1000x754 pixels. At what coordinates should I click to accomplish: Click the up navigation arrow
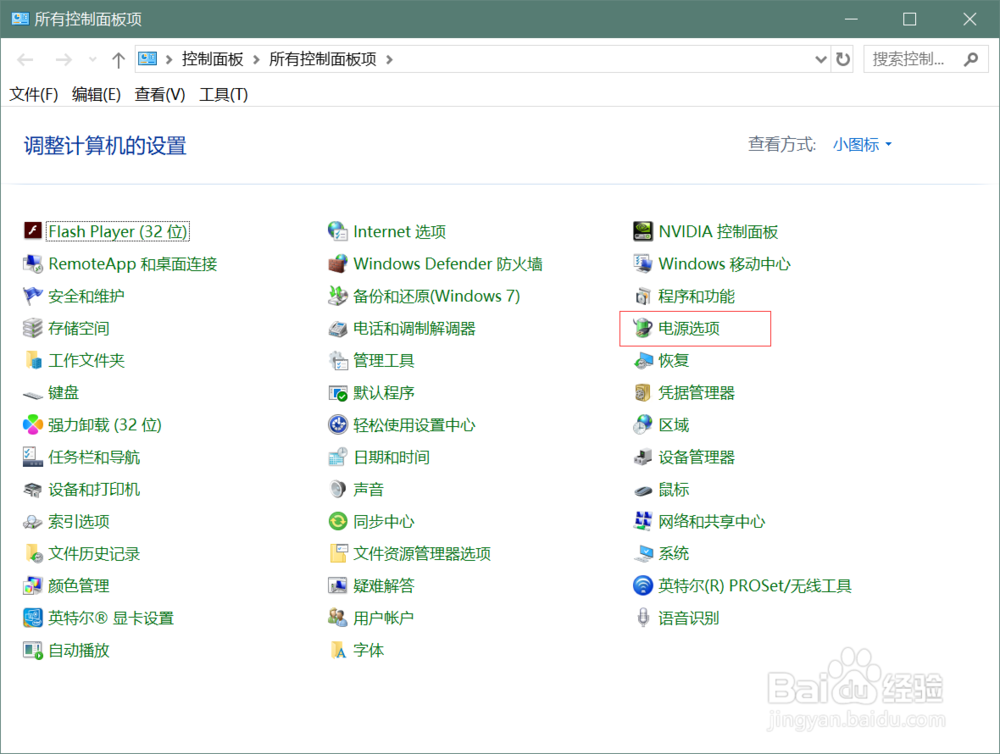(117, 59)
